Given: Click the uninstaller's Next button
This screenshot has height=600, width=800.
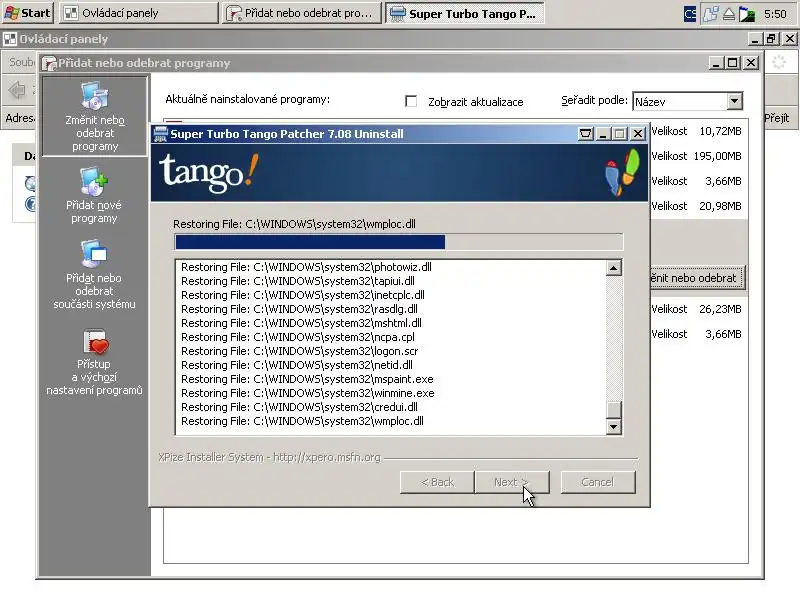Looking at the screenshot, I should click(x=512, y=482).
